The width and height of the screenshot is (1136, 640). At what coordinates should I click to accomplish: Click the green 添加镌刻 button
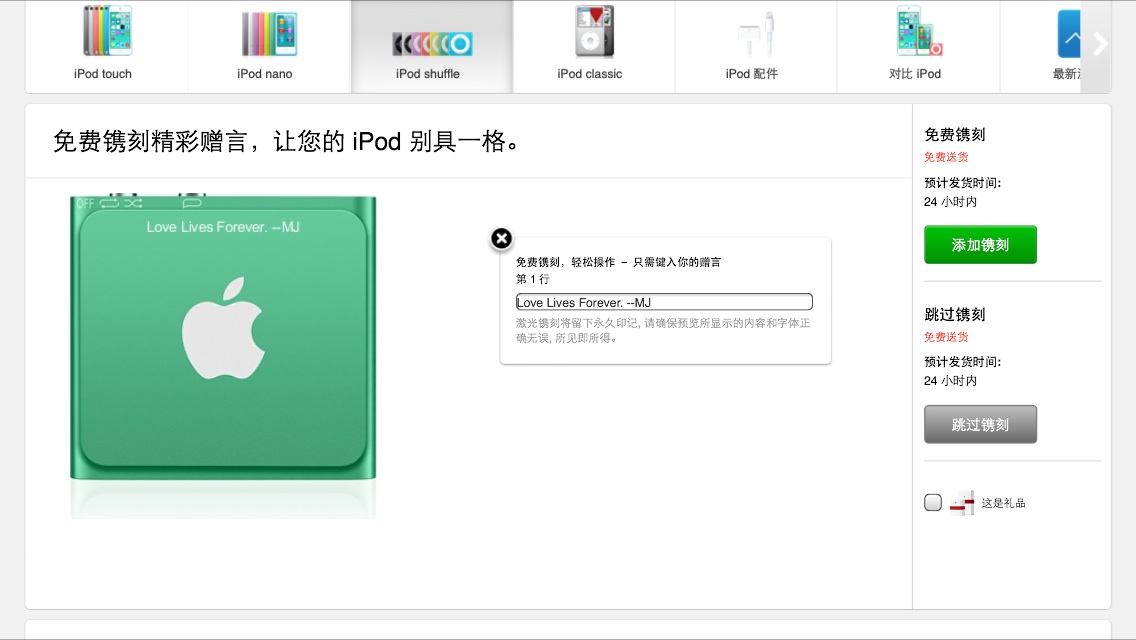[980, 245]
